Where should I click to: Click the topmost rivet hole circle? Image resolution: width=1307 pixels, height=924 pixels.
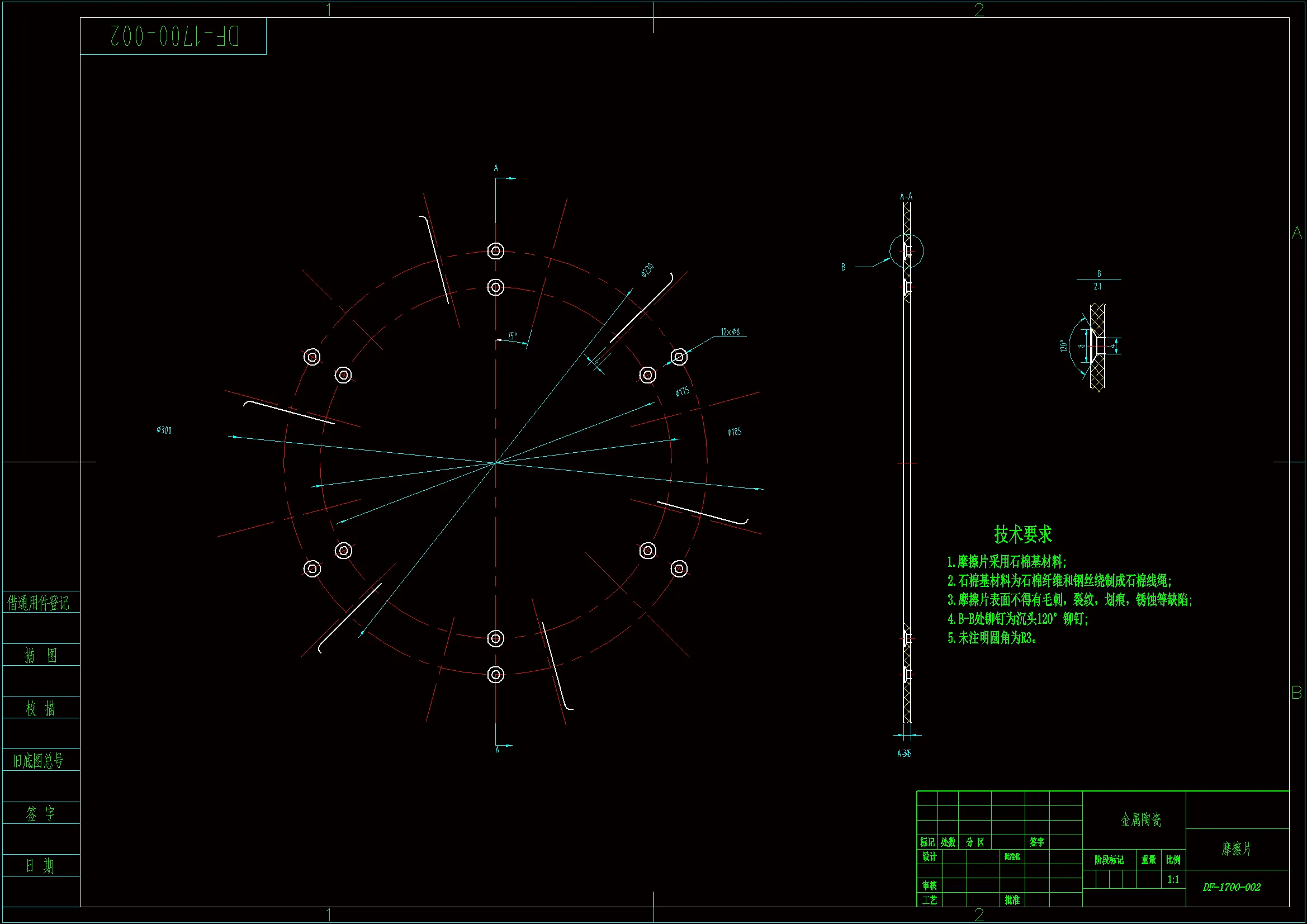pos(495,251)
